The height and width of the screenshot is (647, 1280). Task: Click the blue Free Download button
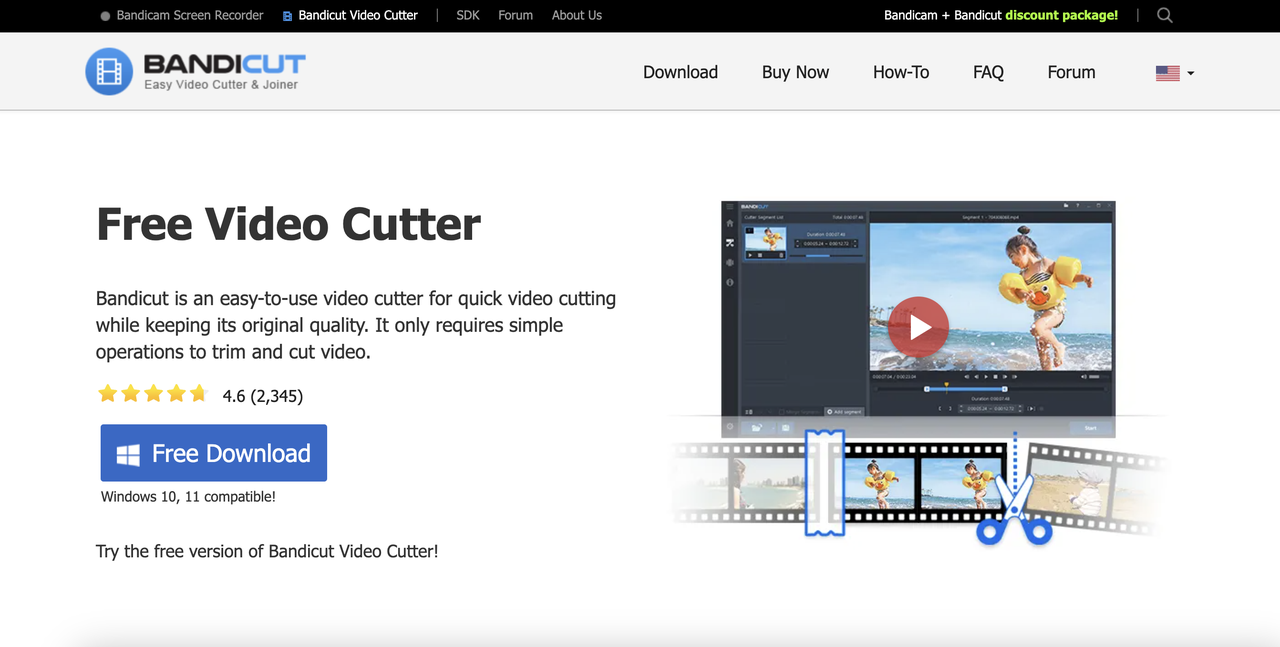pyautogui.click(x=214, y=453)
